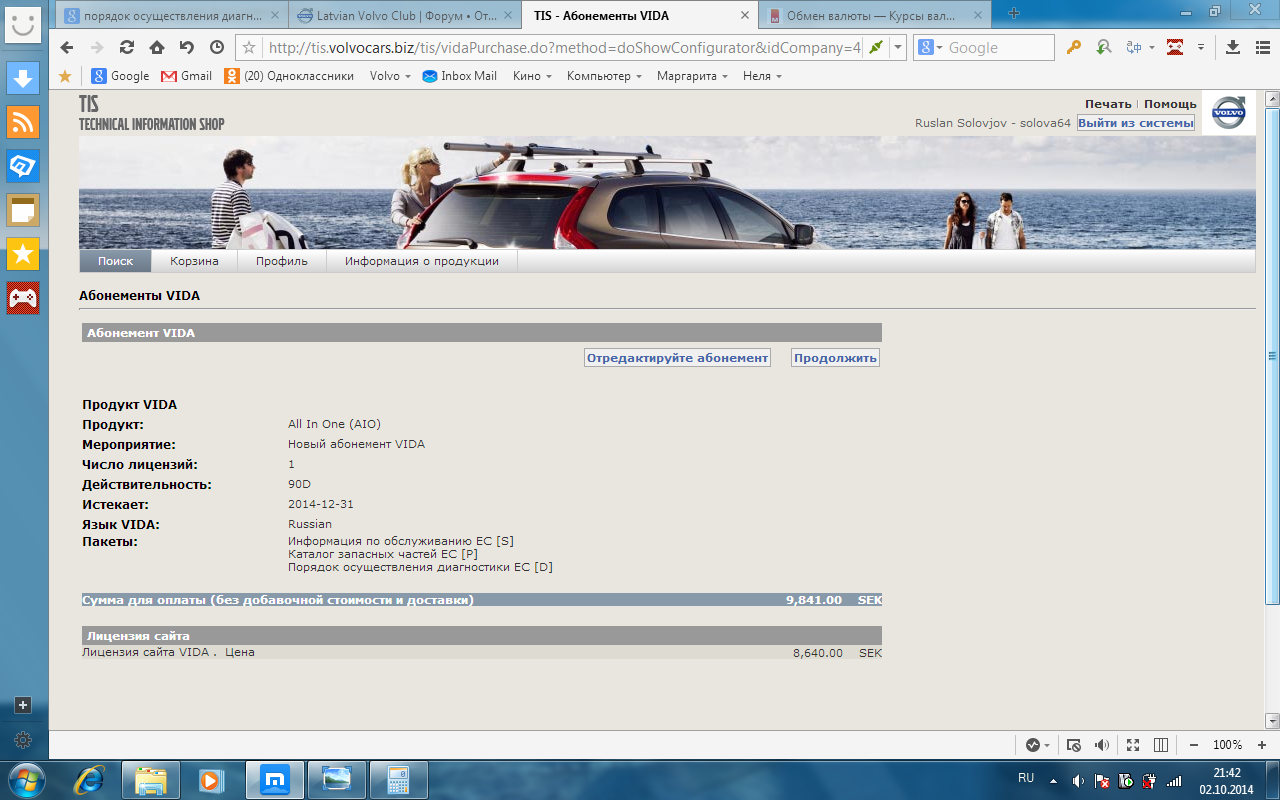Open the downloads sidebar icon
Screen dimensions: 1280x800
(23, 77)
